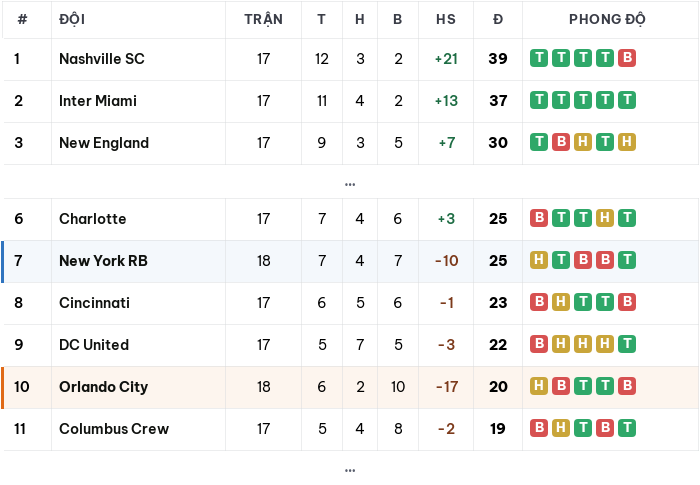Click the PHONG ĐỘ column header
Image resolution: width=700 pixels, height=485 pixels.
tap(607, 19)
